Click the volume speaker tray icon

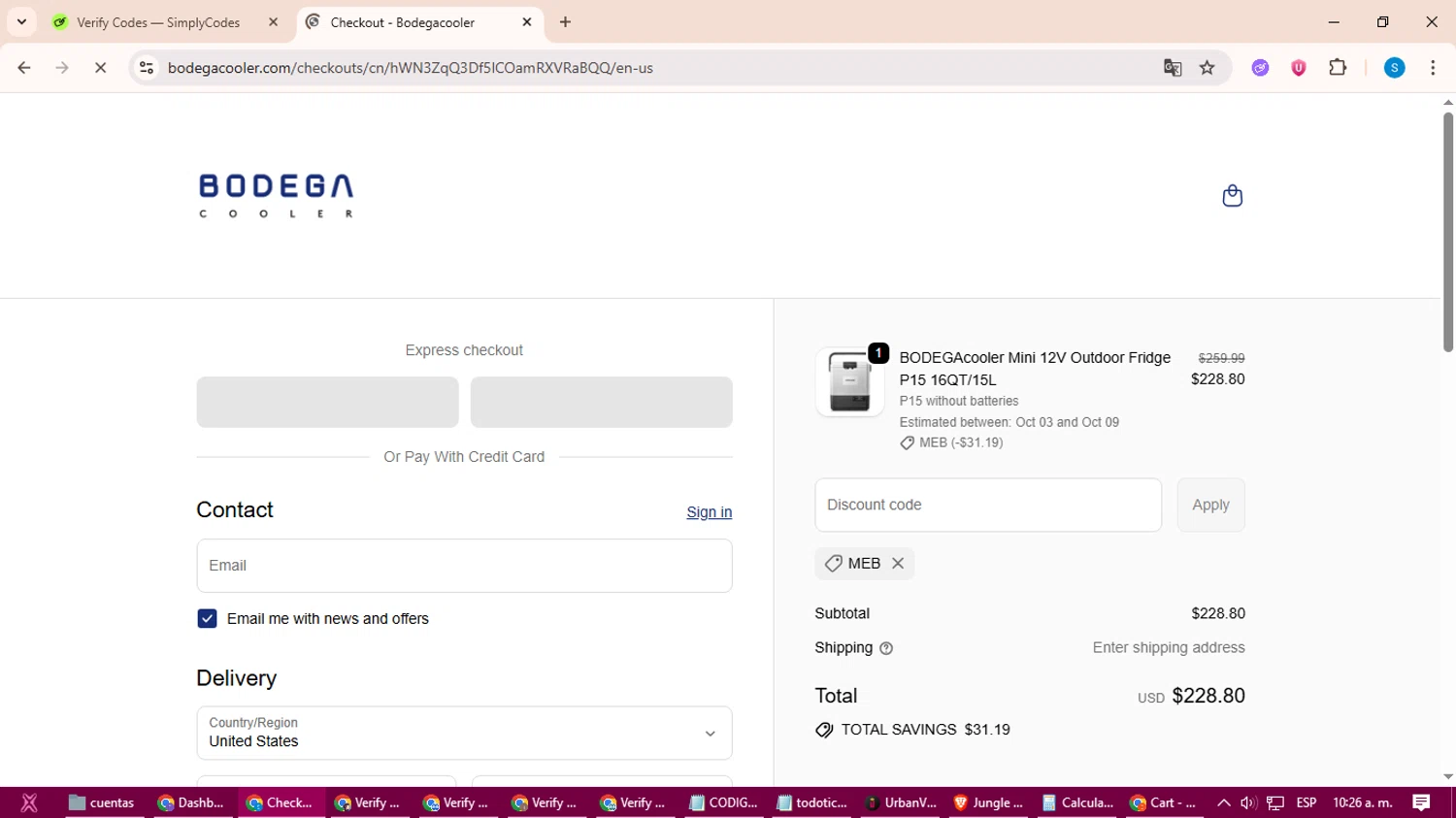1248,802
